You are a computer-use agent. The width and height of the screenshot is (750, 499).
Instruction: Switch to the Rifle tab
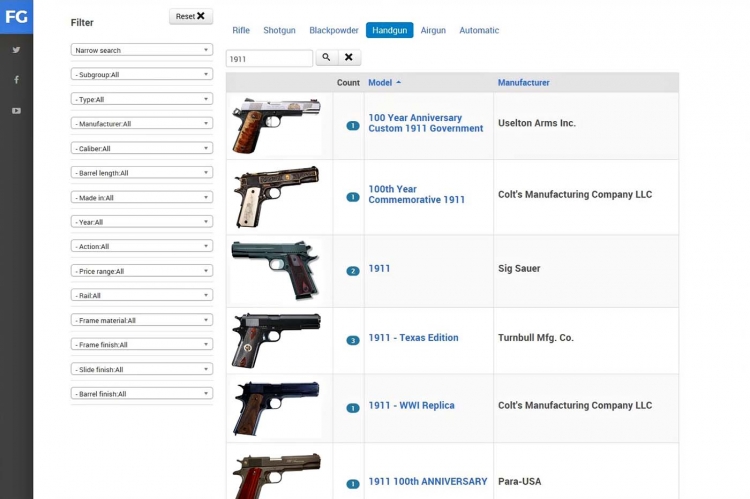[x=241, y=30]
